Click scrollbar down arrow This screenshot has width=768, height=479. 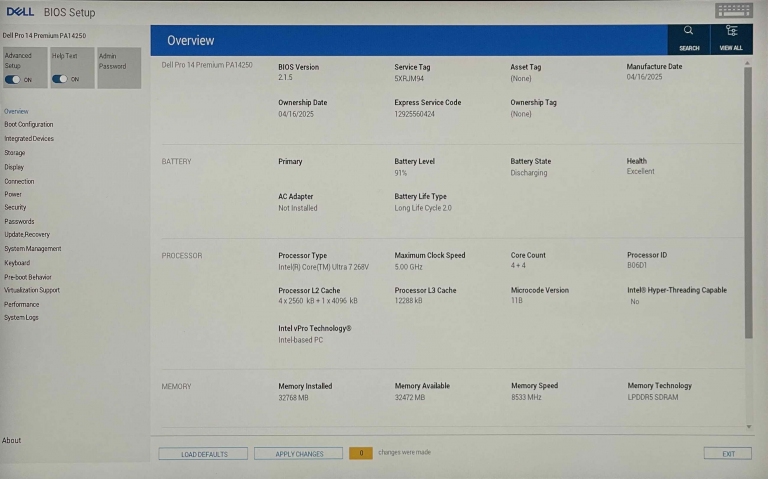[748, 427]
